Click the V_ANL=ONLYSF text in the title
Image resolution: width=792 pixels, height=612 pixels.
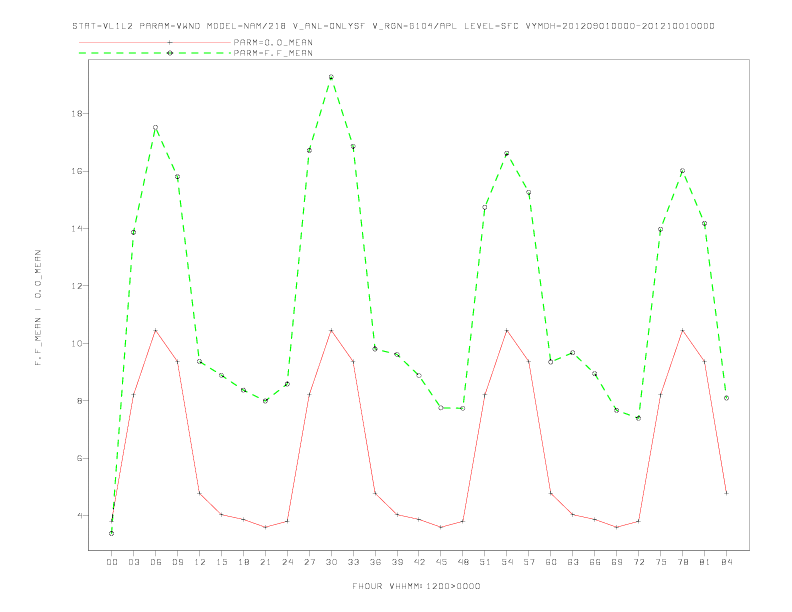coord(329,26)
